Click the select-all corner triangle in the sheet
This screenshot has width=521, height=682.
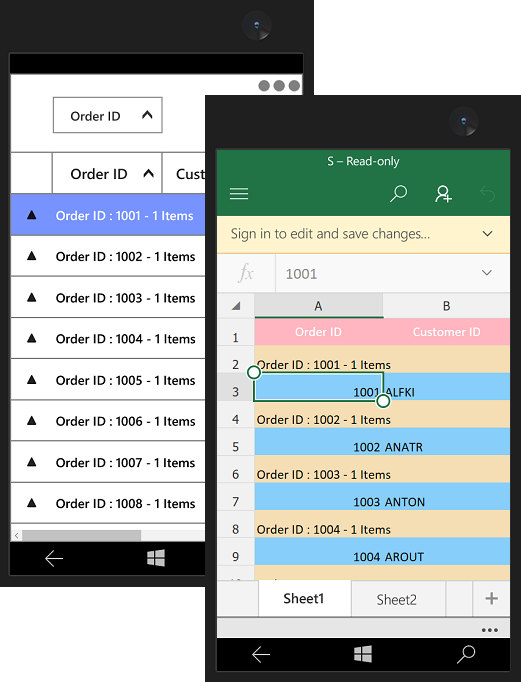click(236, 306)
